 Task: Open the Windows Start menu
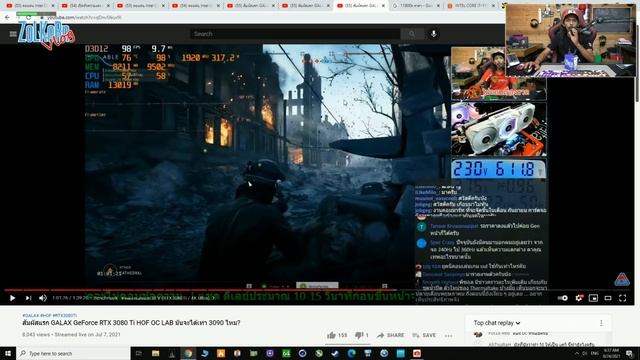pos(8,353)
